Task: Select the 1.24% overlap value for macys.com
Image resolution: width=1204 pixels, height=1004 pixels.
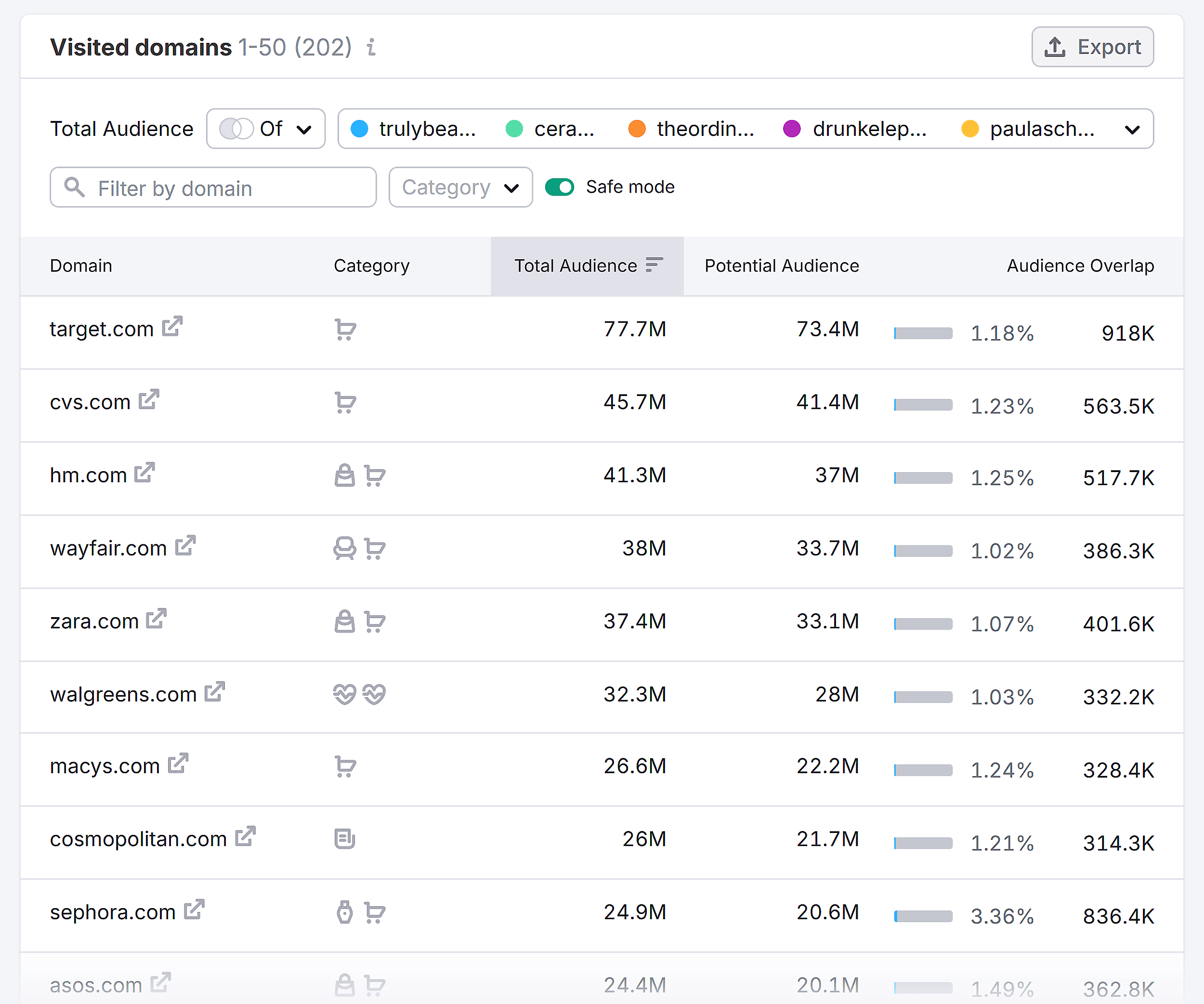Action: (1002, 770)
